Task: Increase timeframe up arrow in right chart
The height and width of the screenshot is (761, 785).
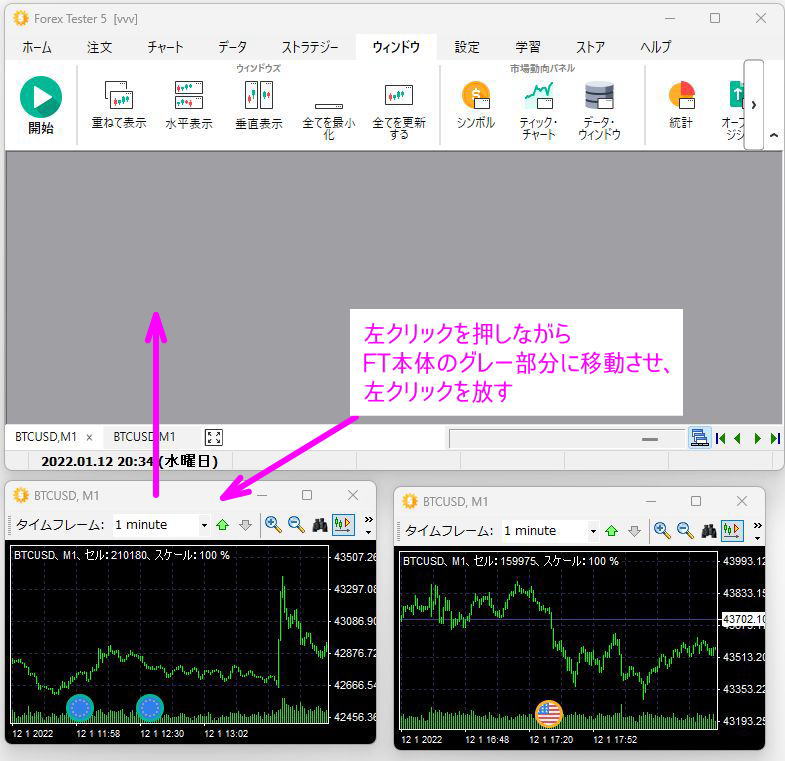Action: click(612, 531)
